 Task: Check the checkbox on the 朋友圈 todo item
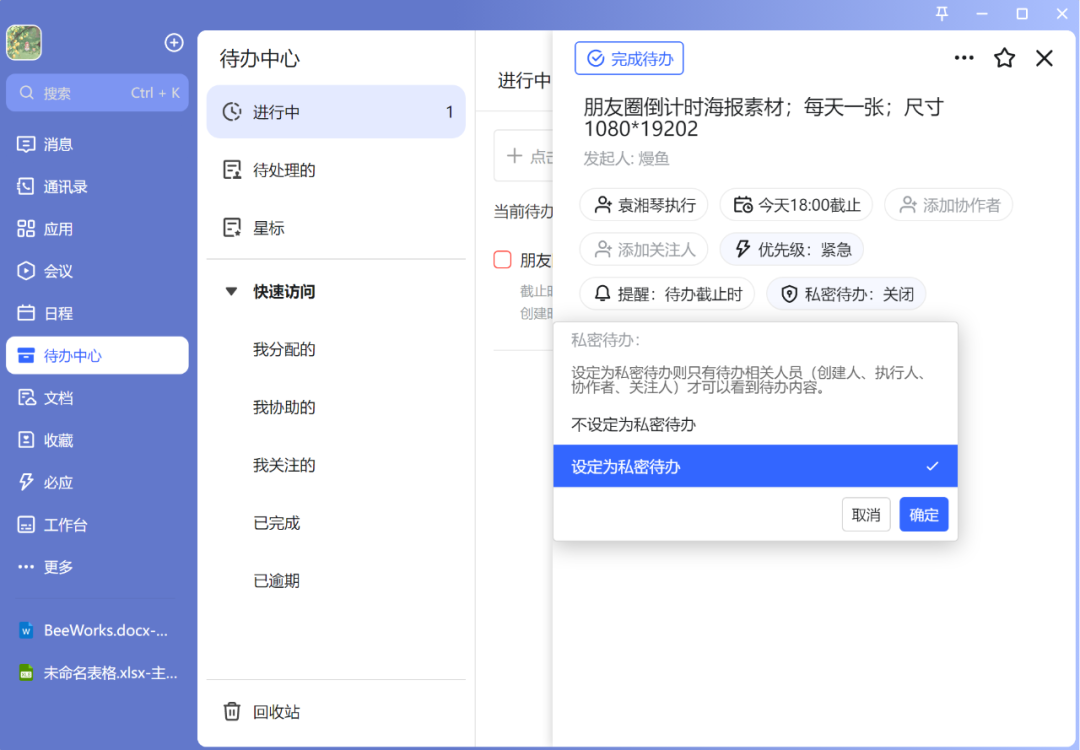click(x=501, y=259)
